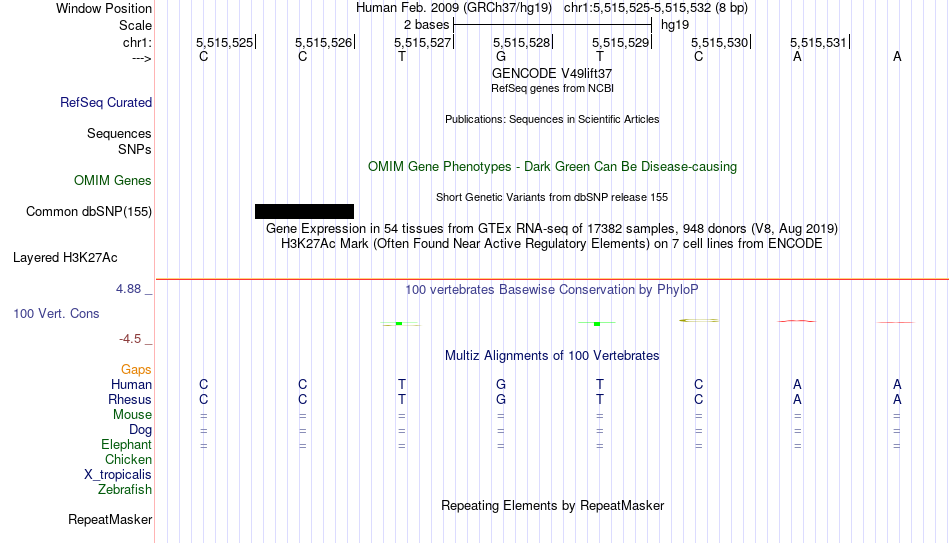Click the Dog species label

pos(140,430)
